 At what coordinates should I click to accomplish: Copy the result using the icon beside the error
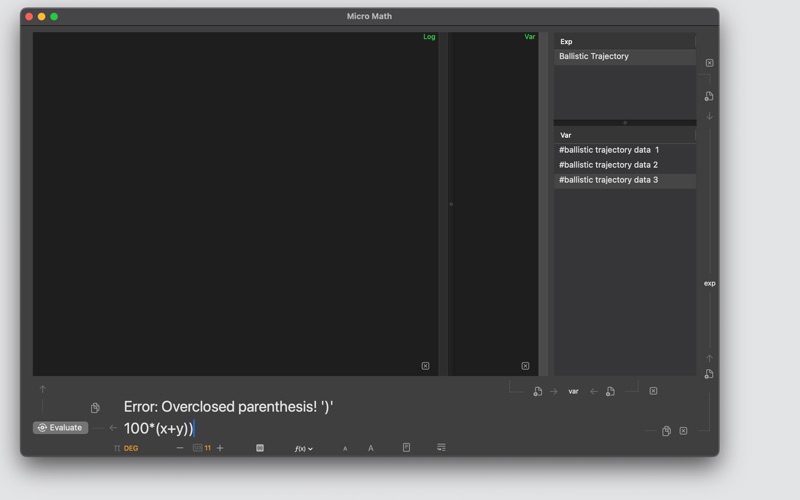[x=95, y=408]
